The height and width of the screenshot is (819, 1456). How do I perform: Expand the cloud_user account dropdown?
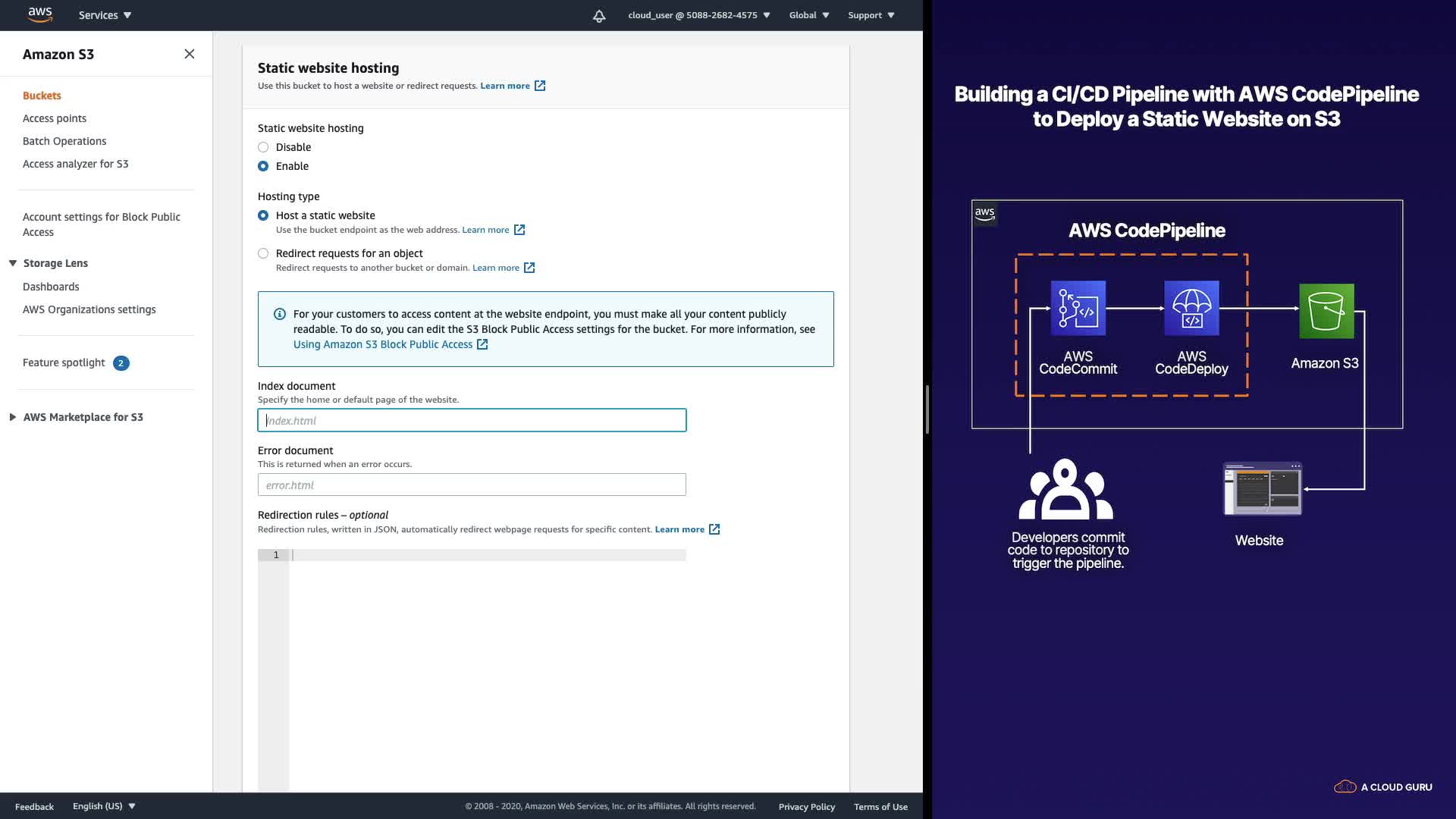698,15
